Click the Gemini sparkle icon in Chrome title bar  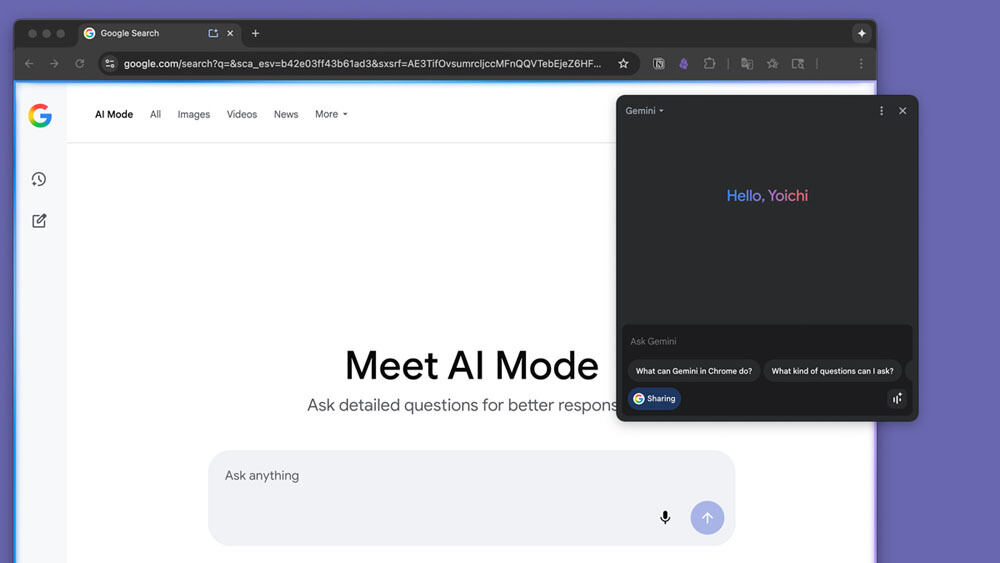862,33
